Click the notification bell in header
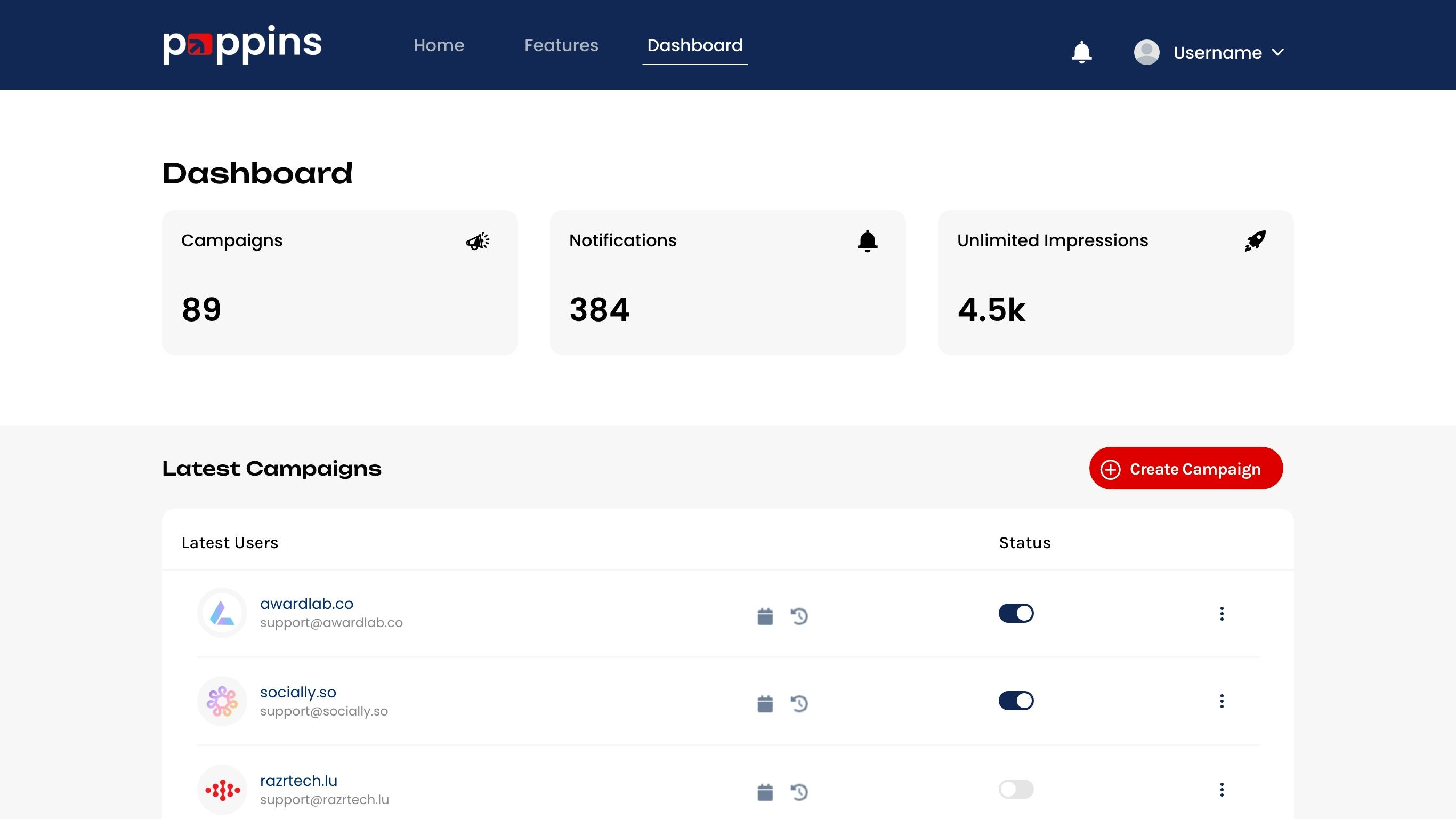 pyautogui.click(x=1081, y=52)
